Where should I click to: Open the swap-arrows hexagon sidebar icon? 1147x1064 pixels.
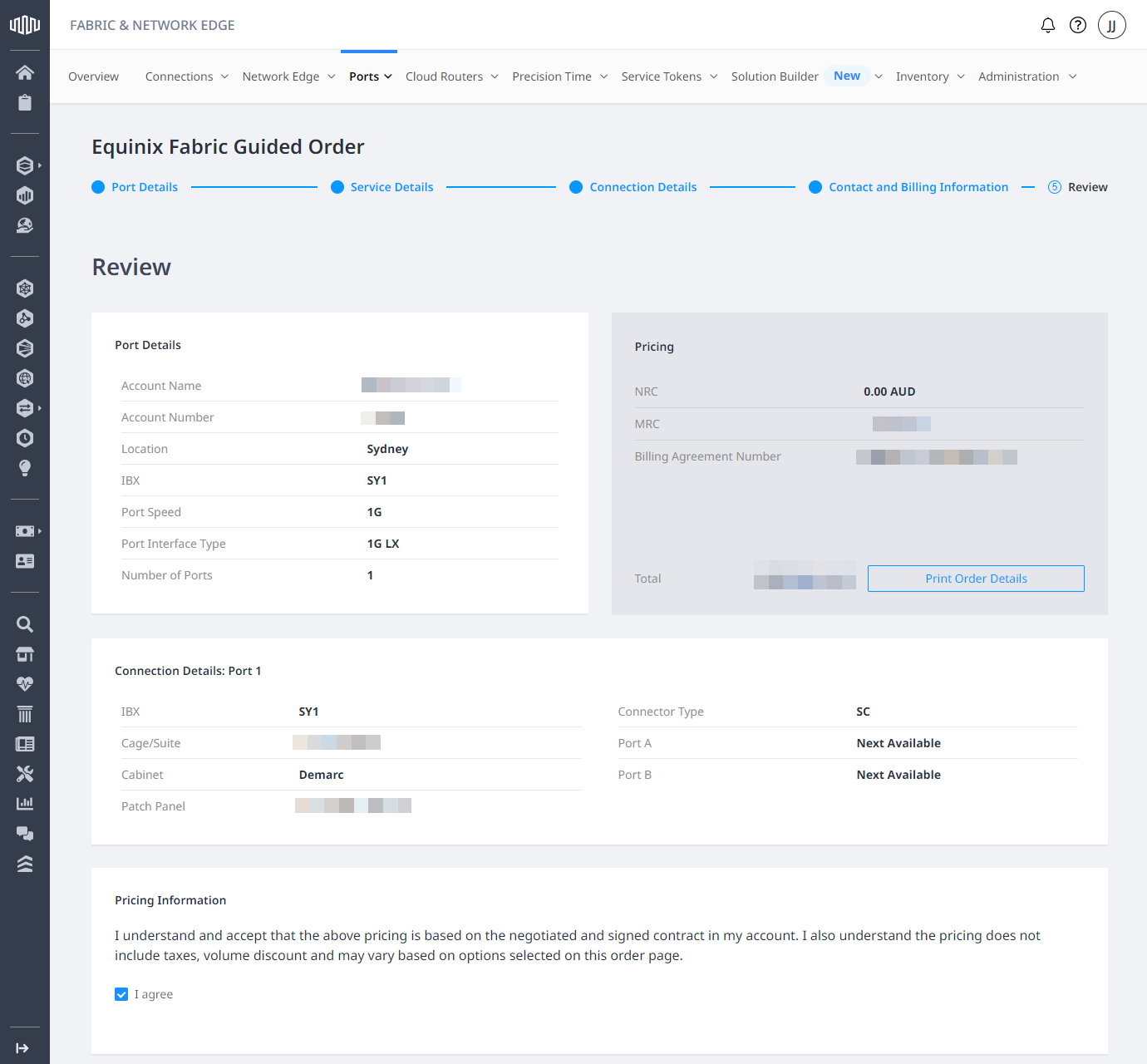[25, 408]
